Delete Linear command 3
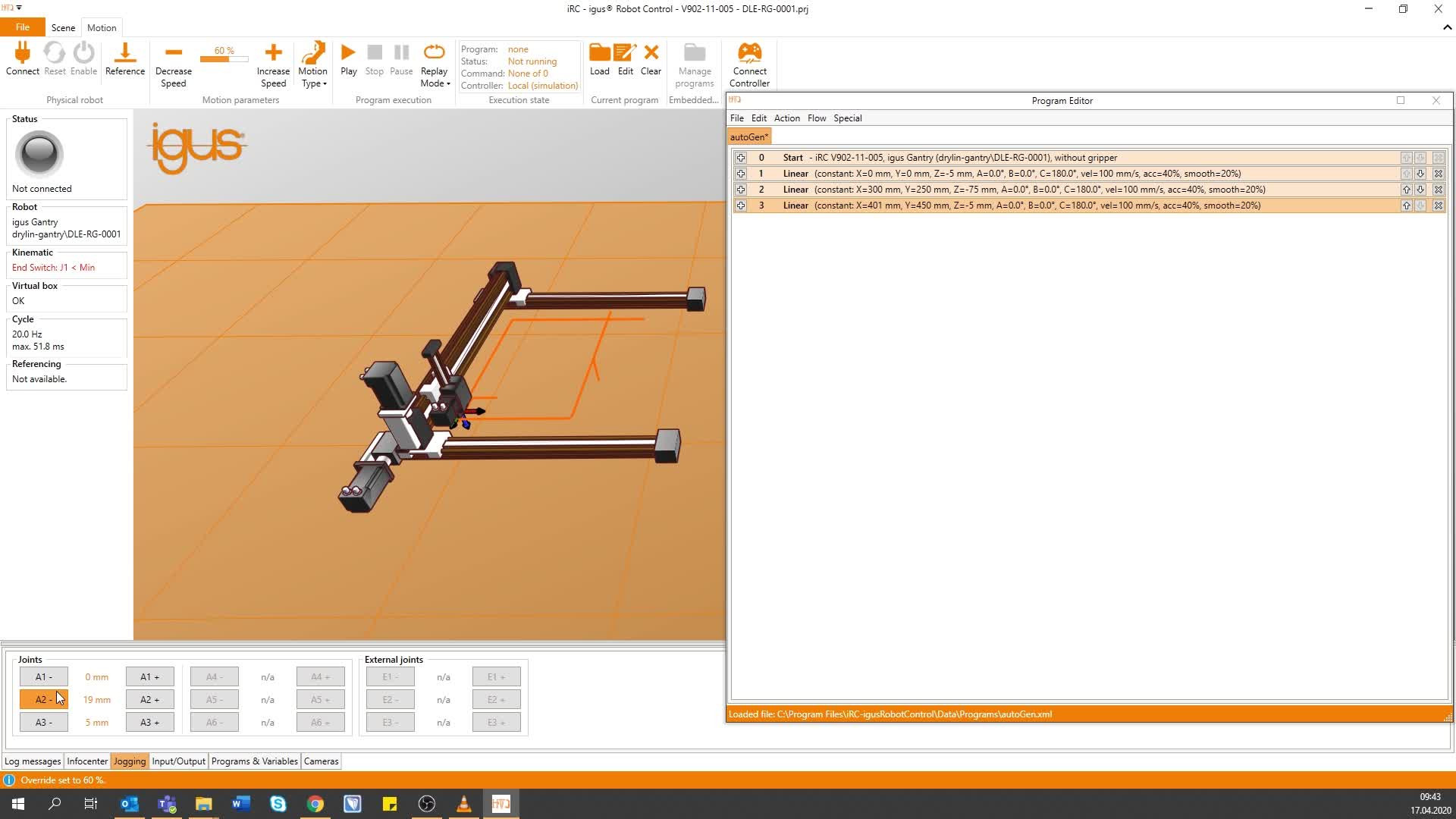 tap(1438, 206)
